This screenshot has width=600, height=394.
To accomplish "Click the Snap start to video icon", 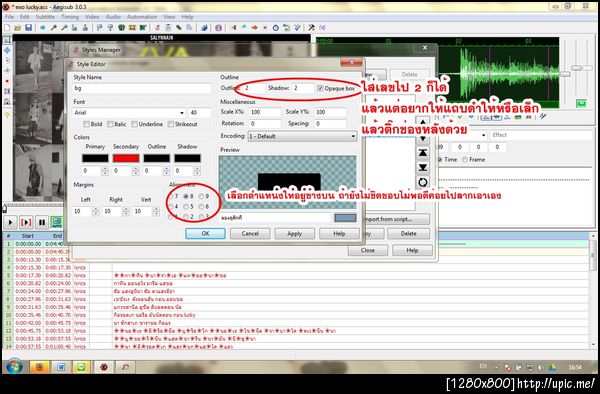I will (99, 28).
